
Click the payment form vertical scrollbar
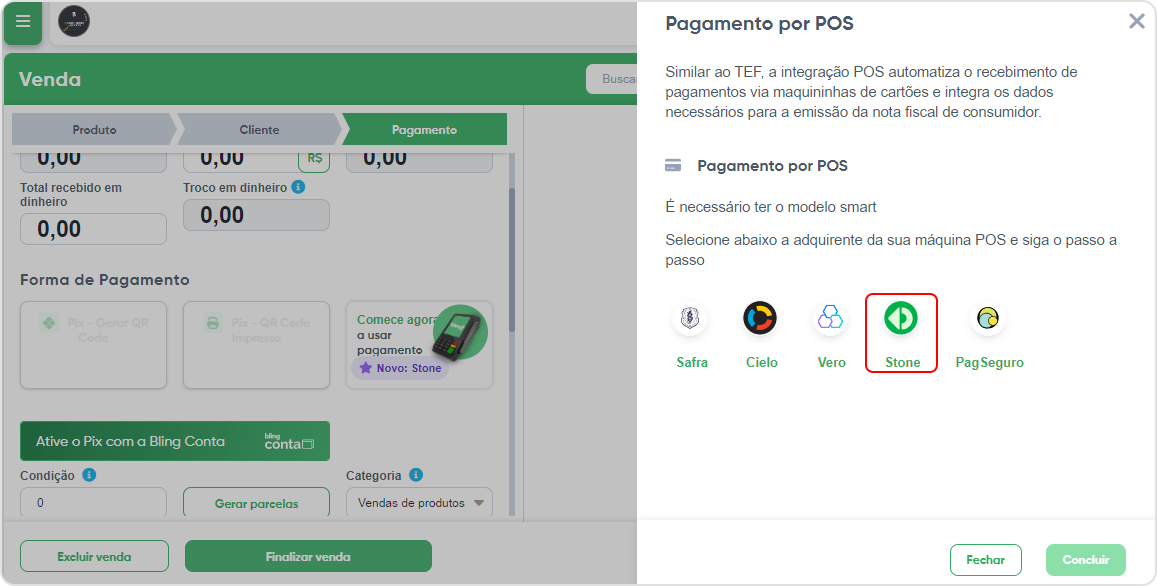(512, 258)
